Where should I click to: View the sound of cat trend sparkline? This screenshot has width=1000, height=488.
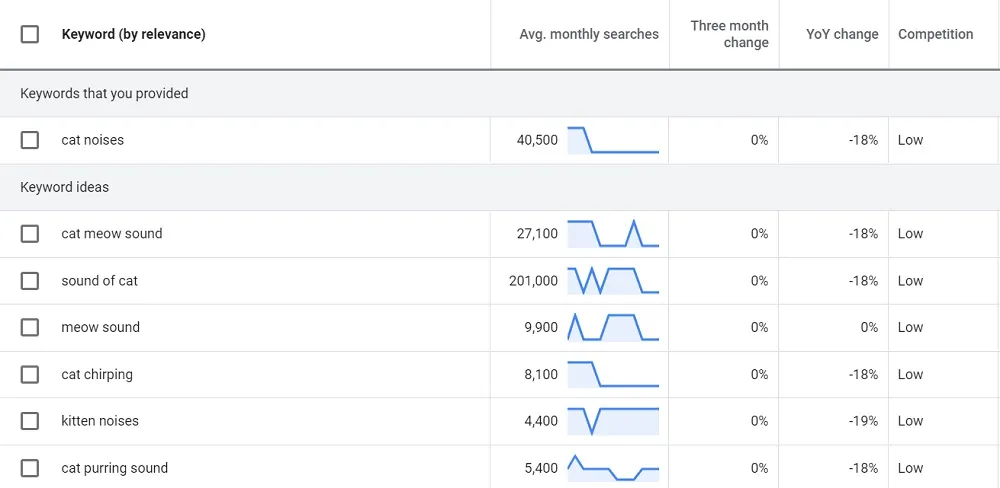[613, 281]
